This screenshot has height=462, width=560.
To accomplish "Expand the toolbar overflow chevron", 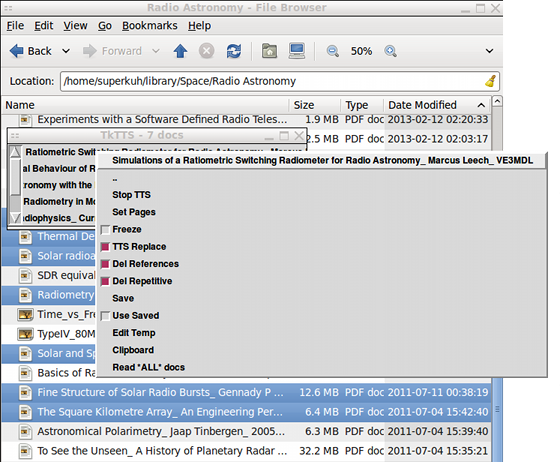I will (489, 51).
